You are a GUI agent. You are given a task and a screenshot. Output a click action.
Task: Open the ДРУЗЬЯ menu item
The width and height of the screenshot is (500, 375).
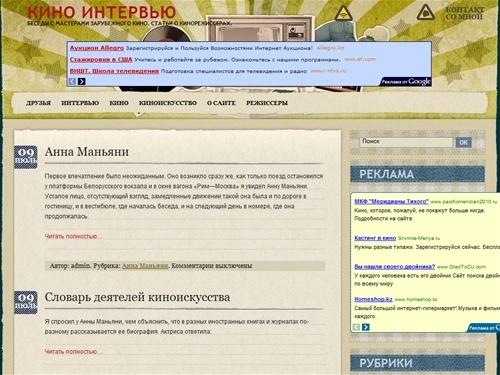pos(38,103)
